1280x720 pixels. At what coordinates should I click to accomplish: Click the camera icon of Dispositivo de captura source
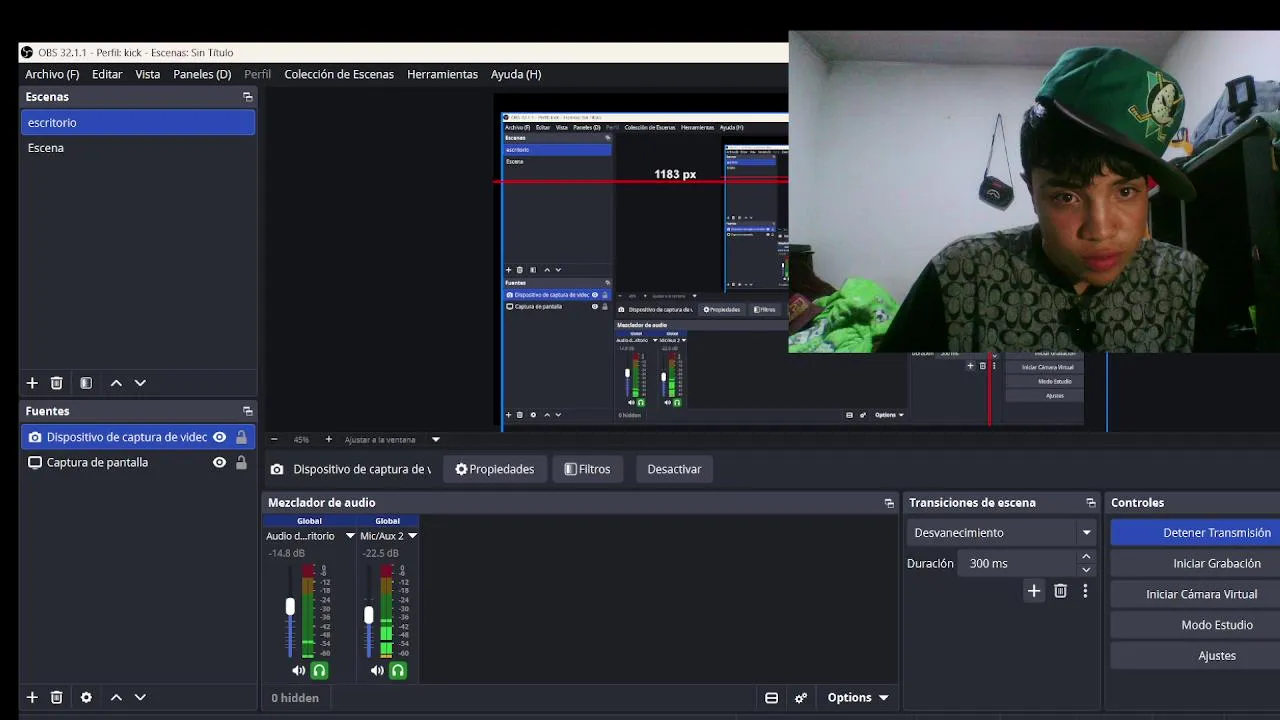pyautogui.click(x=35, y=437)
